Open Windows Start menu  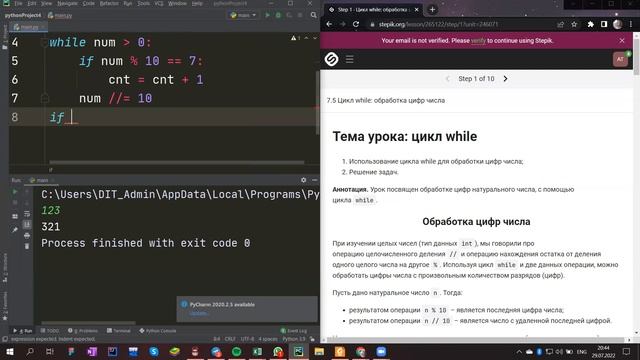(x=10, y=351)
